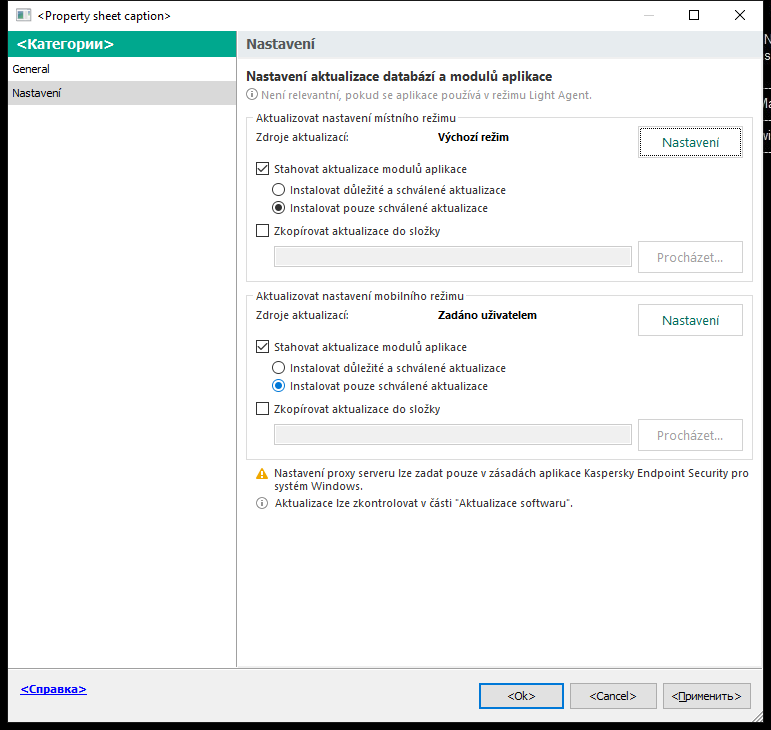Open the Справка help link
Image resolution: width=771 pixels, height=730 pixels.
point(54,689)
